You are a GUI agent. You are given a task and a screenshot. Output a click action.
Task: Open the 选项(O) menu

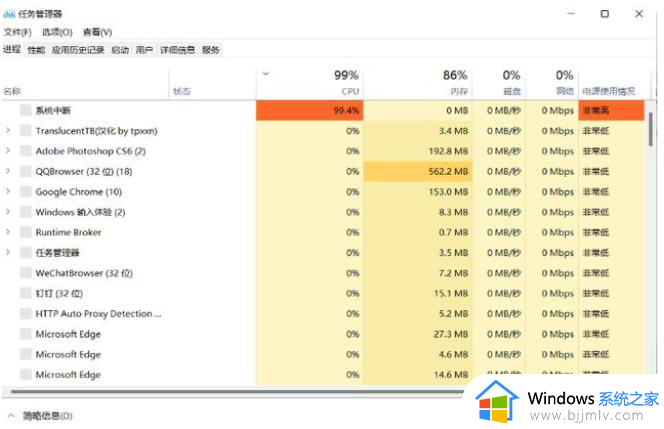(x=57, y=32)
